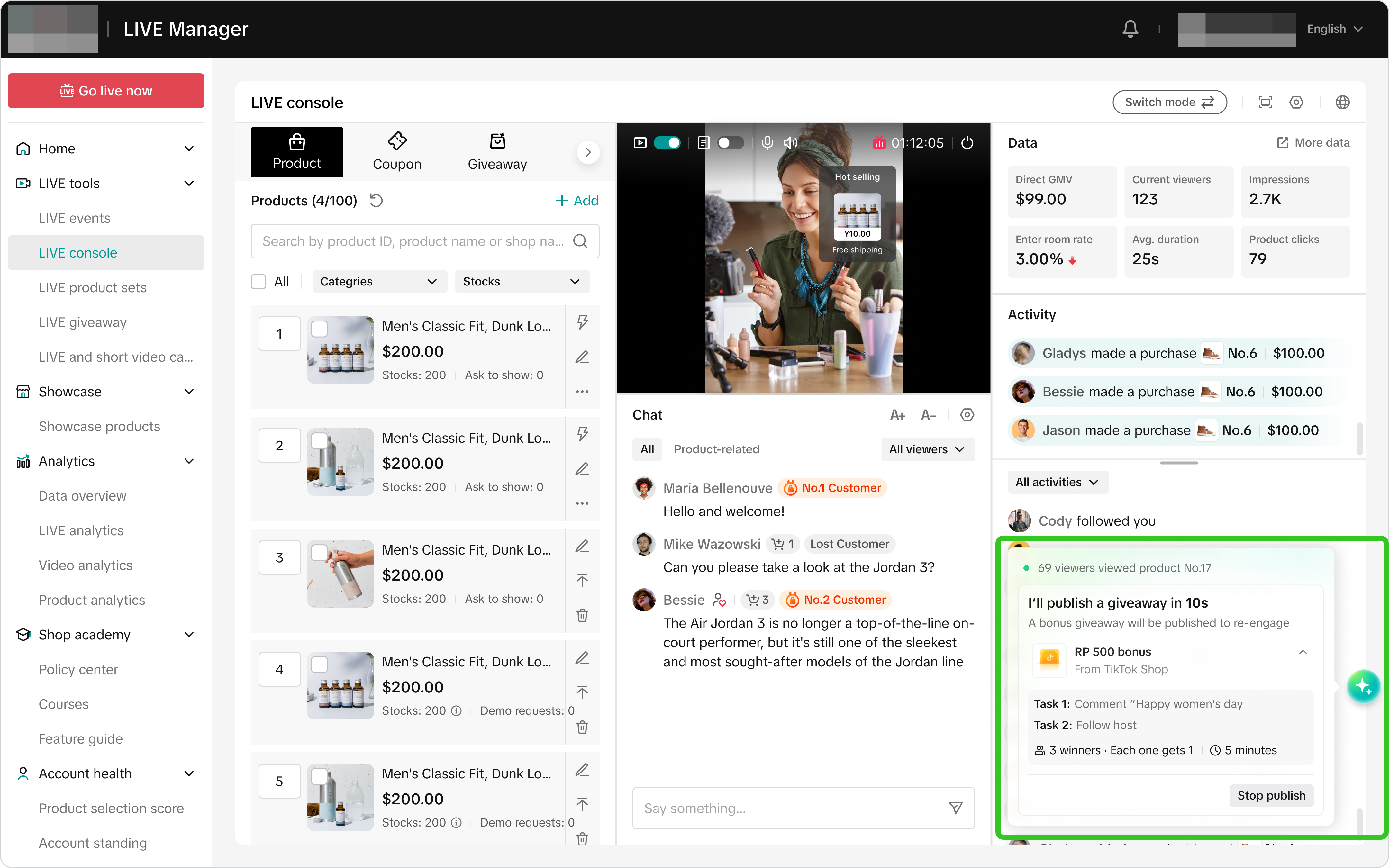The image size is (1389, 868).
Task: Refresh the Products list
Action: pos(376,200)
